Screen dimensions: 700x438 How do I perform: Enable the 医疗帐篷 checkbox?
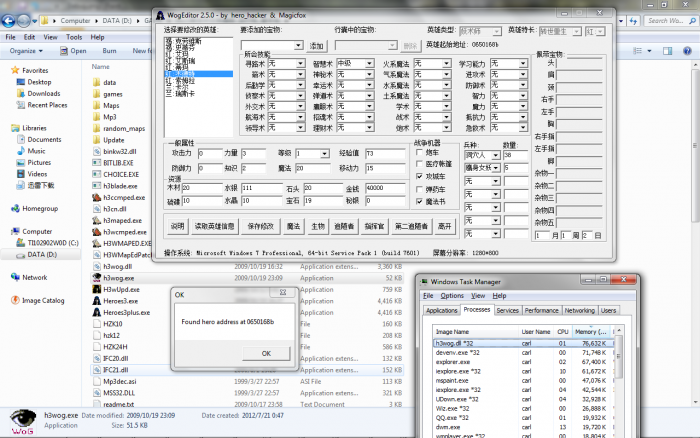tap(418, 164)
